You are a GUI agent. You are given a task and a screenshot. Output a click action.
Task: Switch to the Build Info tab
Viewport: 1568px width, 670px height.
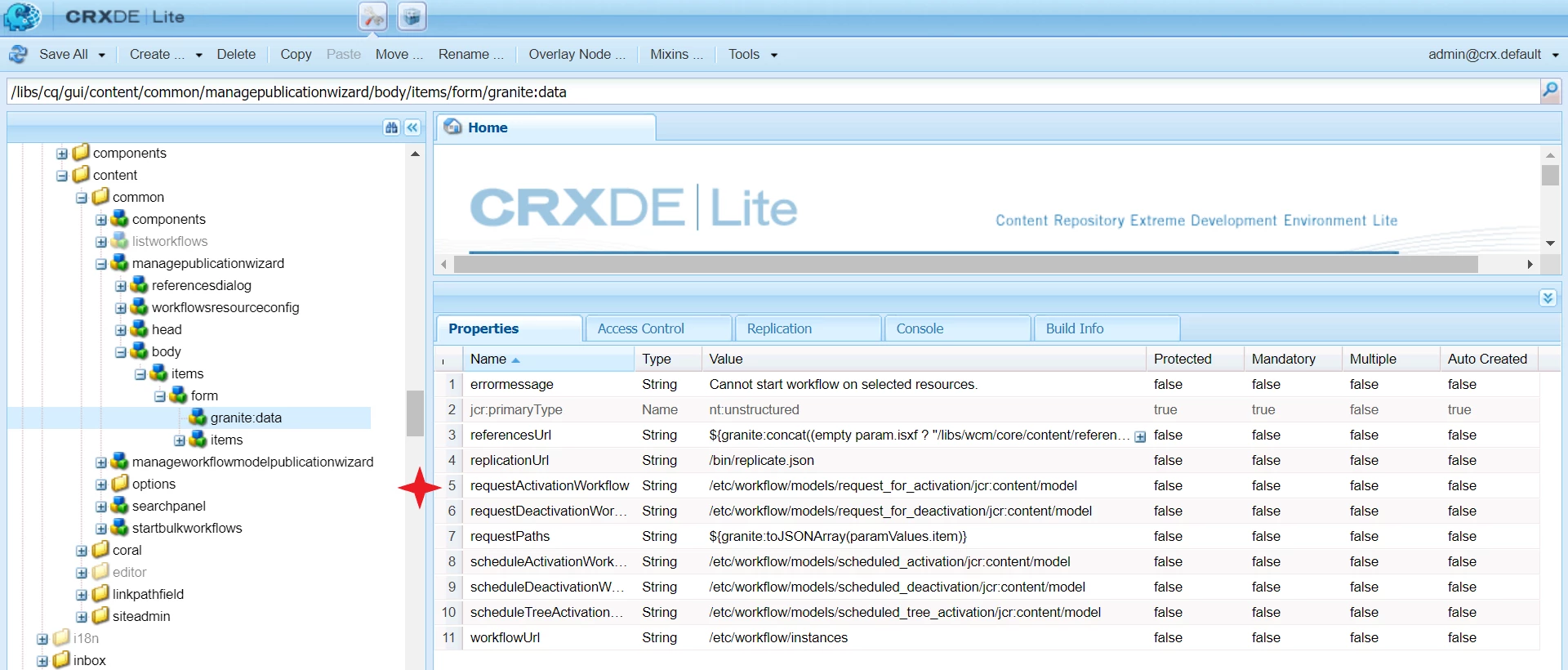click(1107, 328)
